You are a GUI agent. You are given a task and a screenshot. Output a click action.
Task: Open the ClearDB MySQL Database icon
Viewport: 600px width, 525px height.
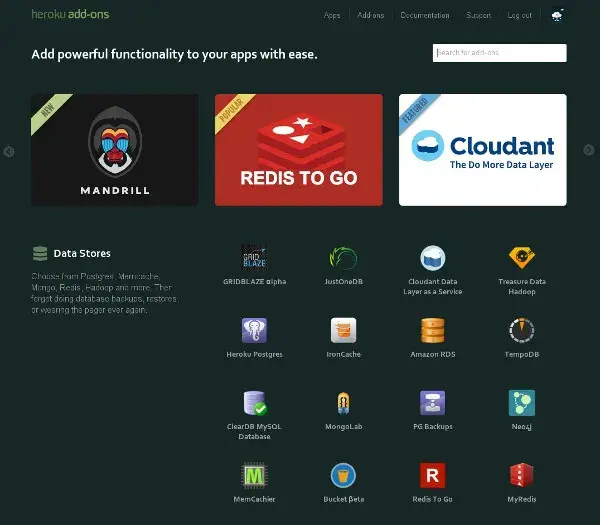coord(255,403)
